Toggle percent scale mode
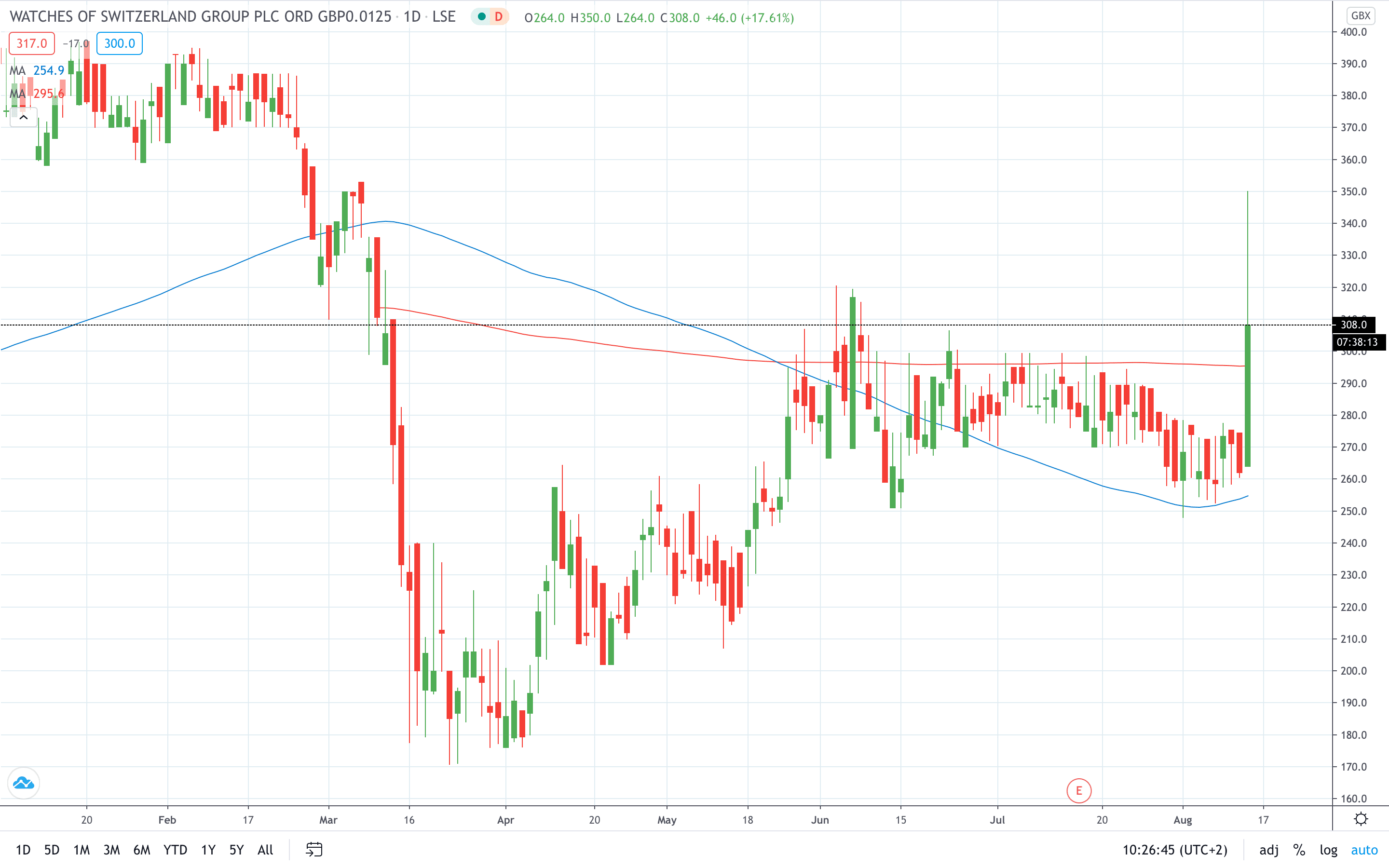Screen dimensions: 1389x868 [x=1299, y=850]
